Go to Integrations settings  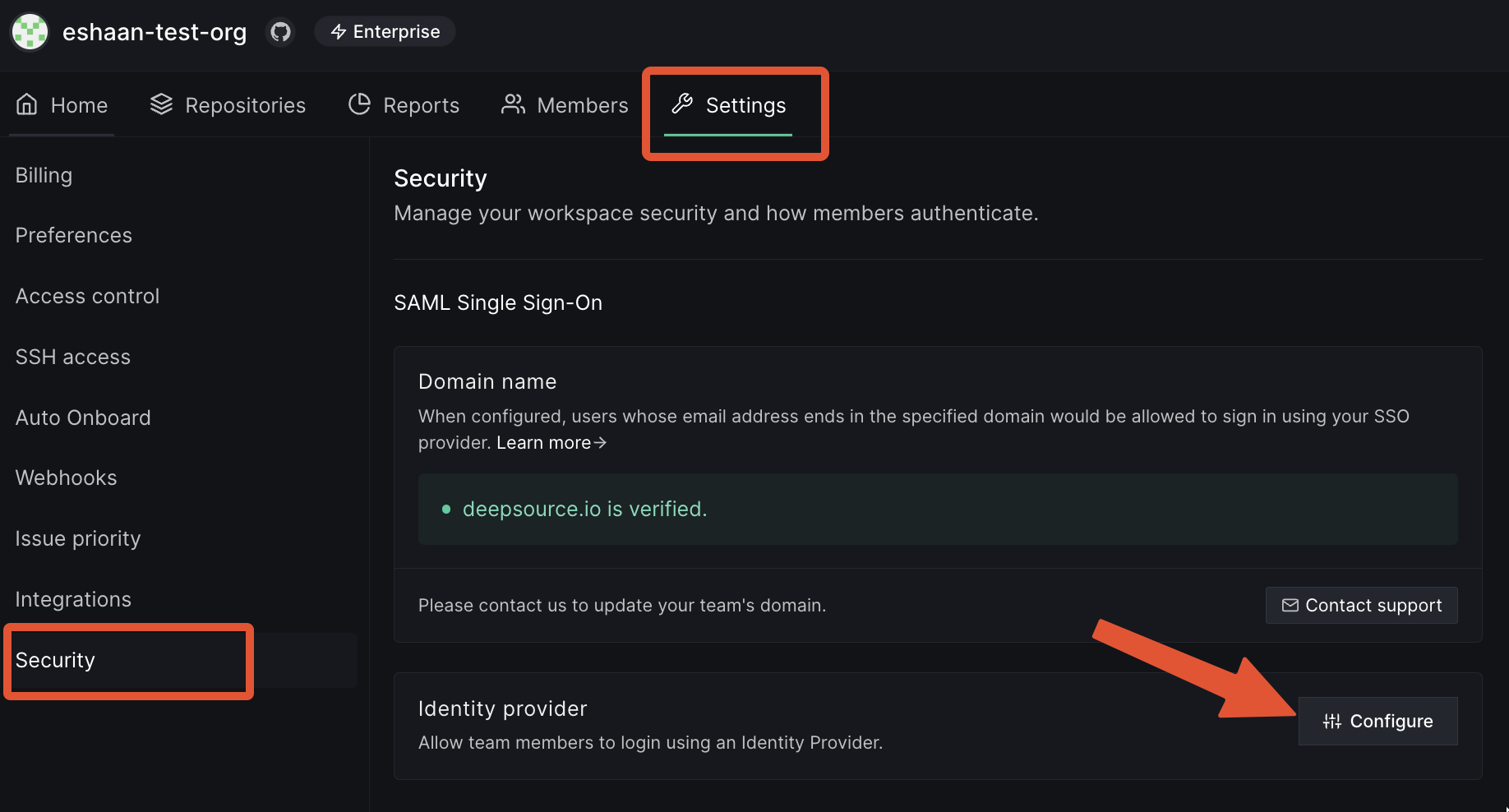tap(74, 599)
